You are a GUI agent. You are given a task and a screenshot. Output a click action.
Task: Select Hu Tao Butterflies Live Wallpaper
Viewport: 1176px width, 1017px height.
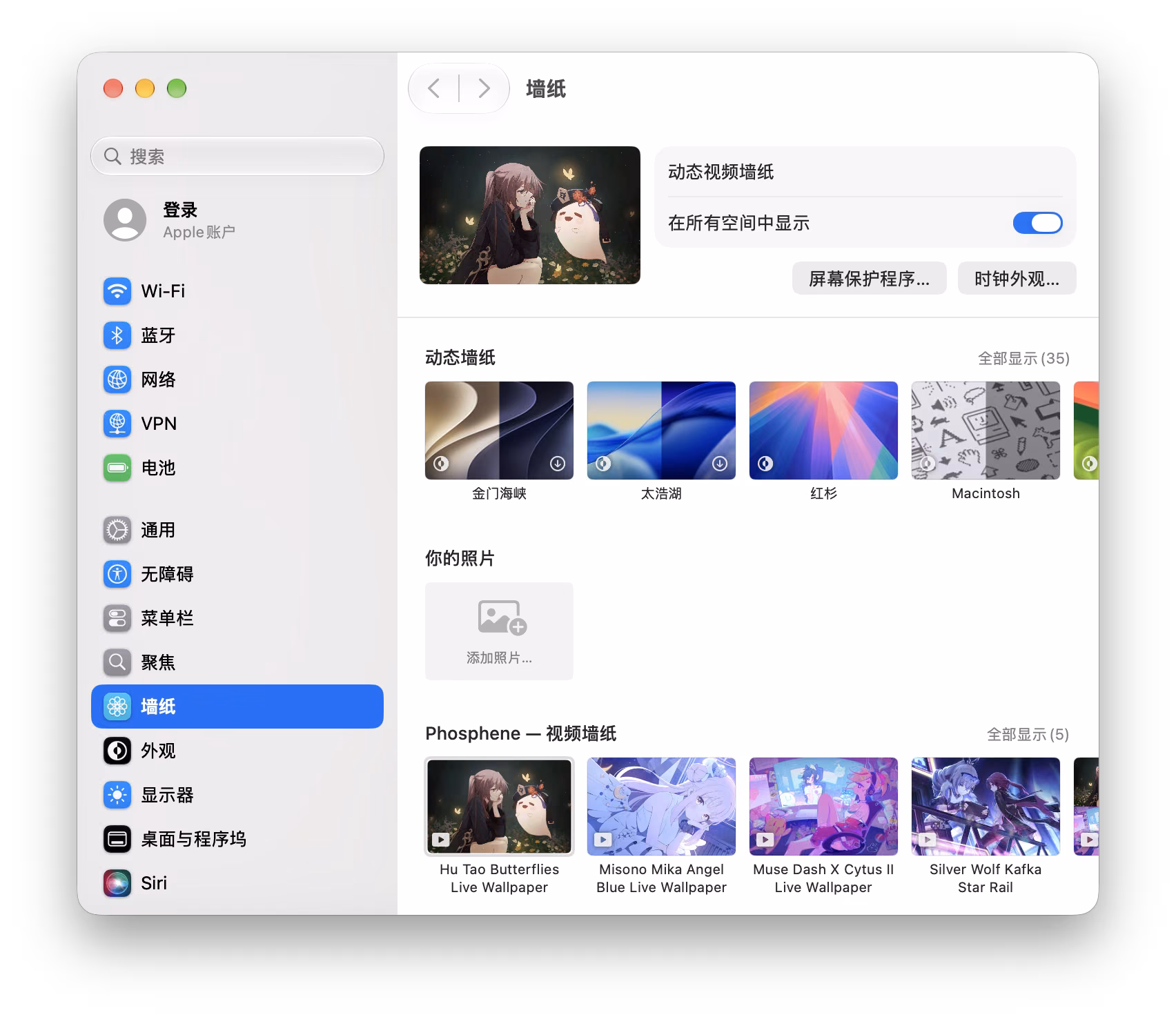[x=499, y=807]
